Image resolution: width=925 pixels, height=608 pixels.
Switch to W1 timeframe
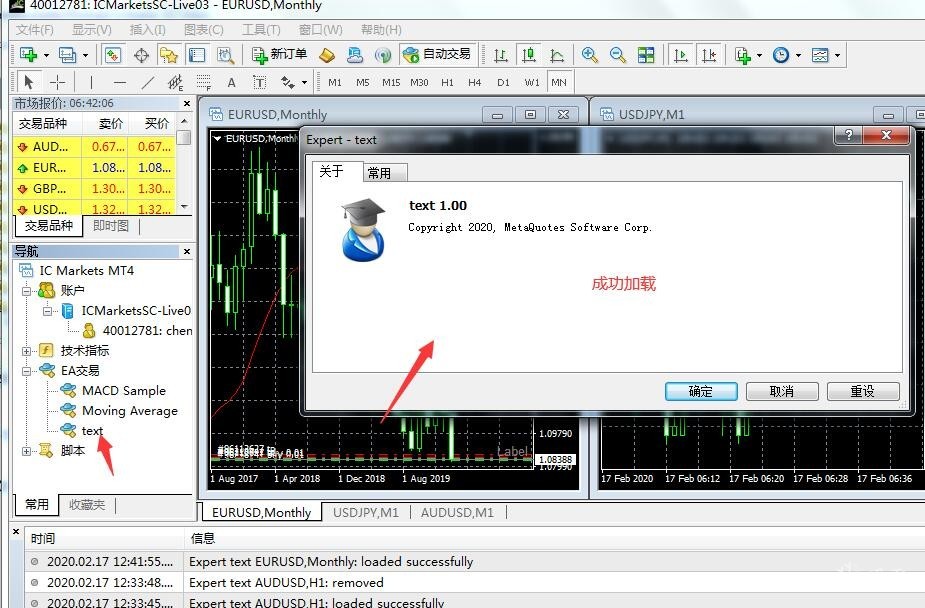point(532,82)
